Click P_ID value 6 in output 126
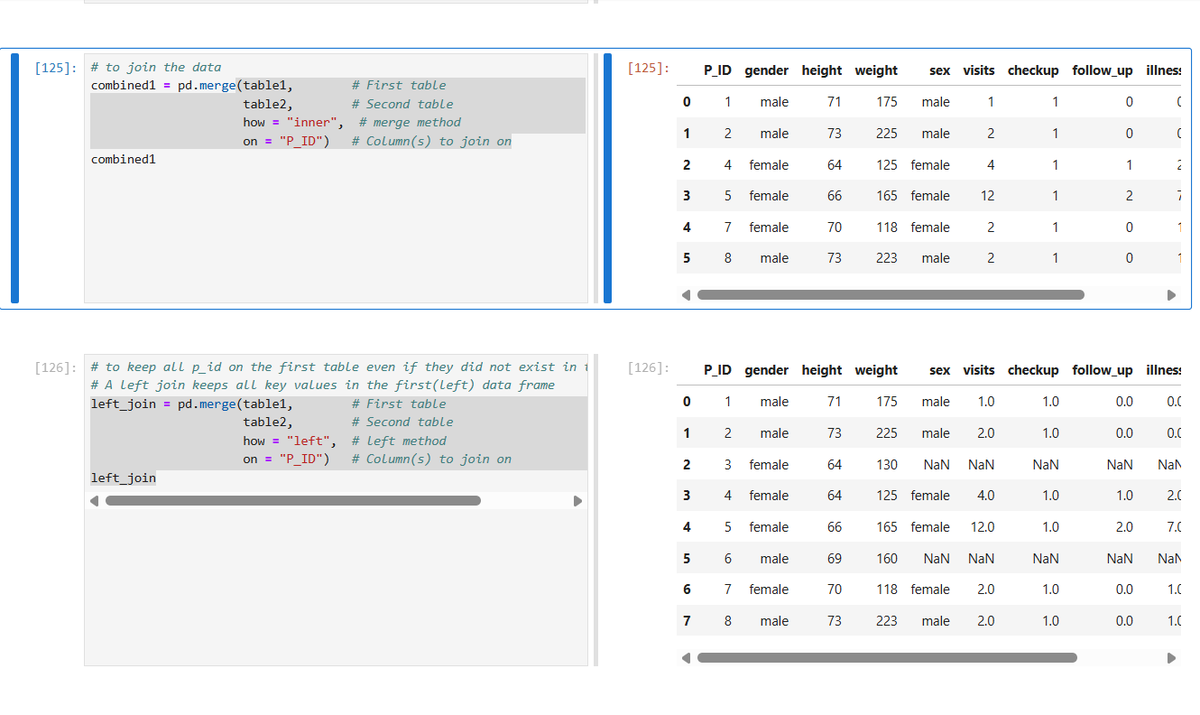Image resolution: width=1200 pixels, height=715 pixels. pyautogui.click(x=728, y=559)
